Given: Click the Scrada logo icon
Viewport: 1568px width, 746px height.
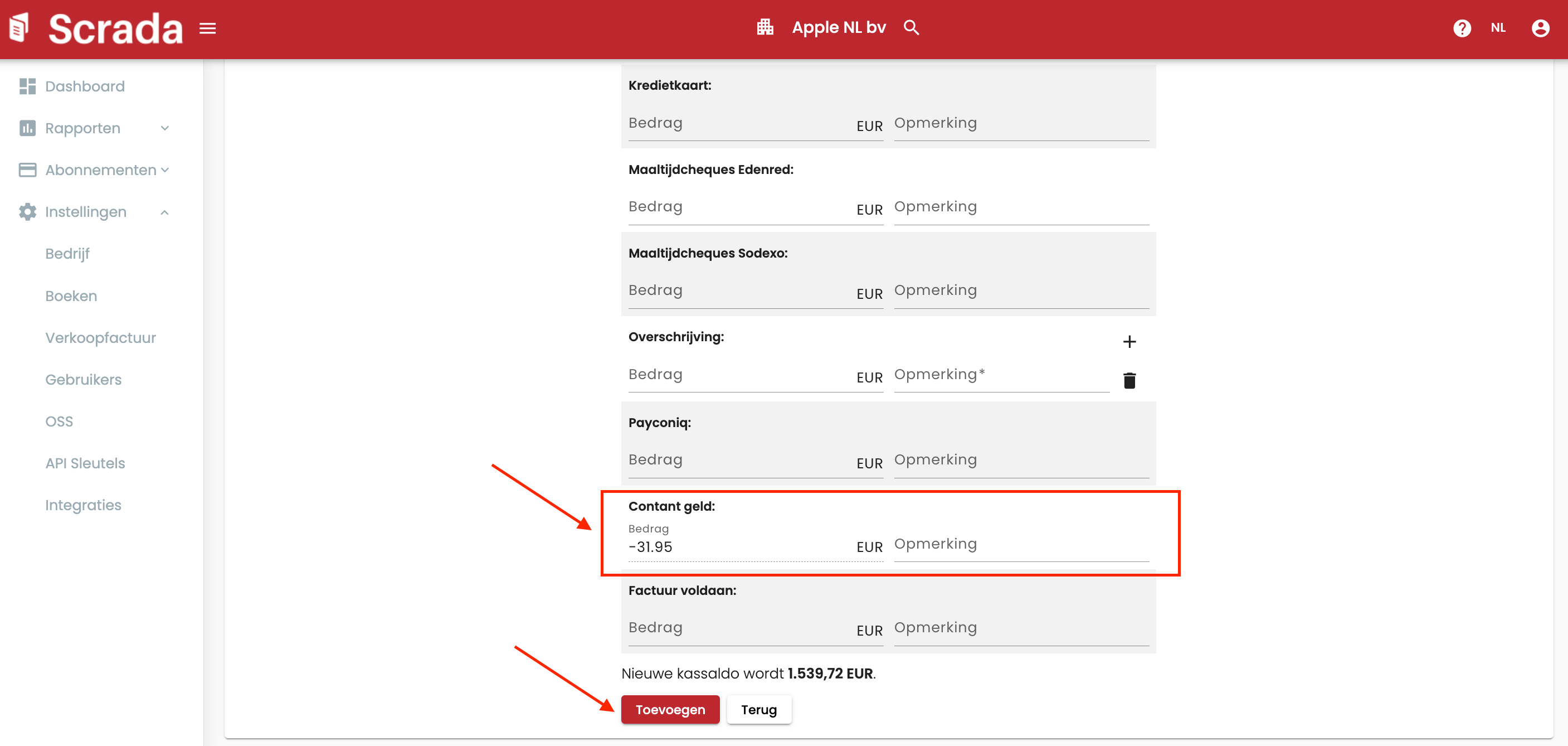Looking at the screenshot, I should pyautogui.click(x=20, y=28).
